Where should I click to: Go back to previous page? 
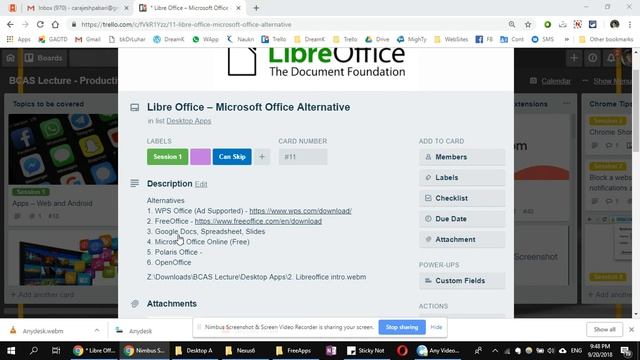point(10,24)
